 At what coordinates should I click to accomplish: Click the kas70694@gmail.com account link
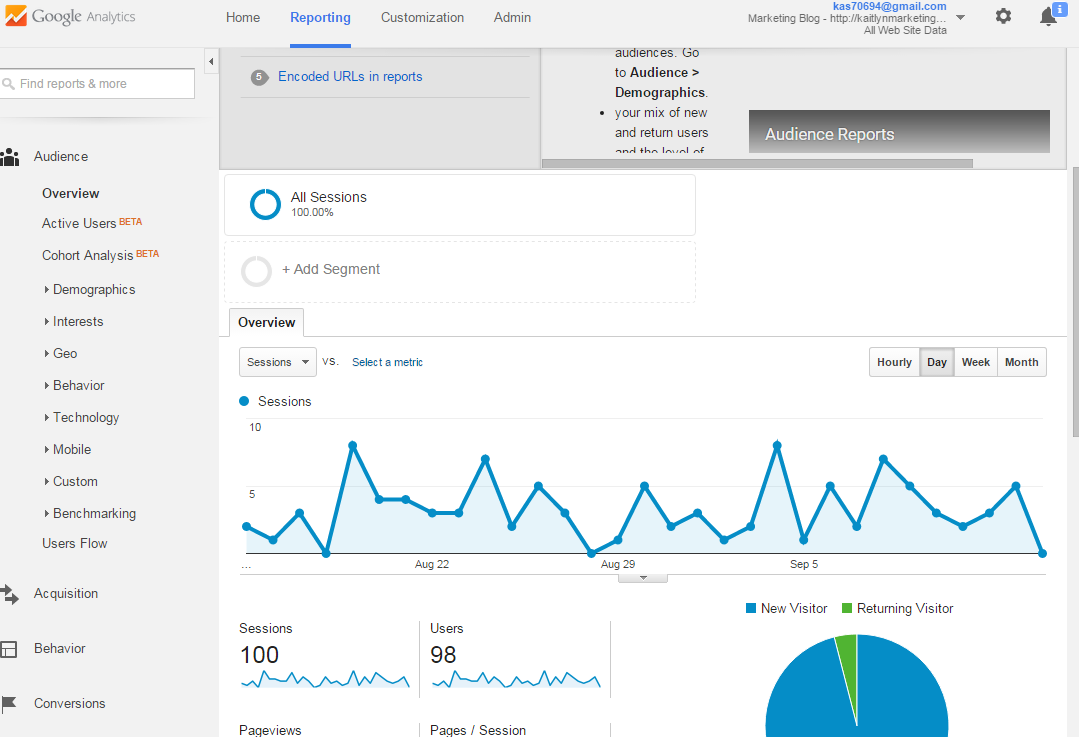[x=889, y=6]
